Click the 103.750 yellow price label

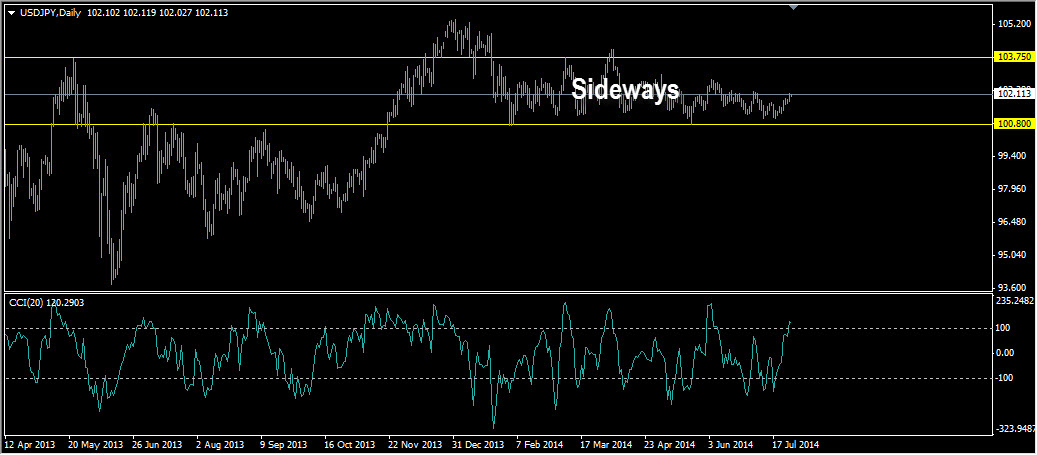[x=1013, y=58]
